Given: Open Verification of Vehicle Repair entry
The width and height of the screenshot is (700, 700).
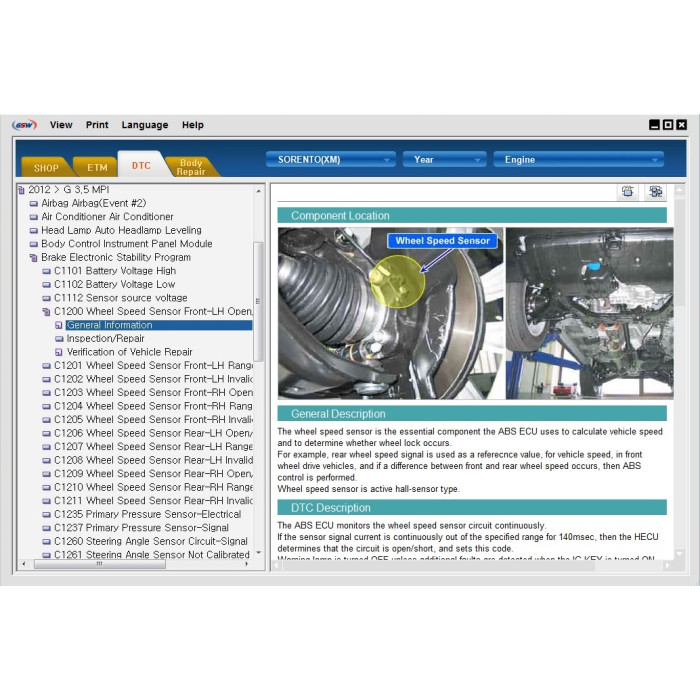Looking at the screenshot, I should point(129,352).
